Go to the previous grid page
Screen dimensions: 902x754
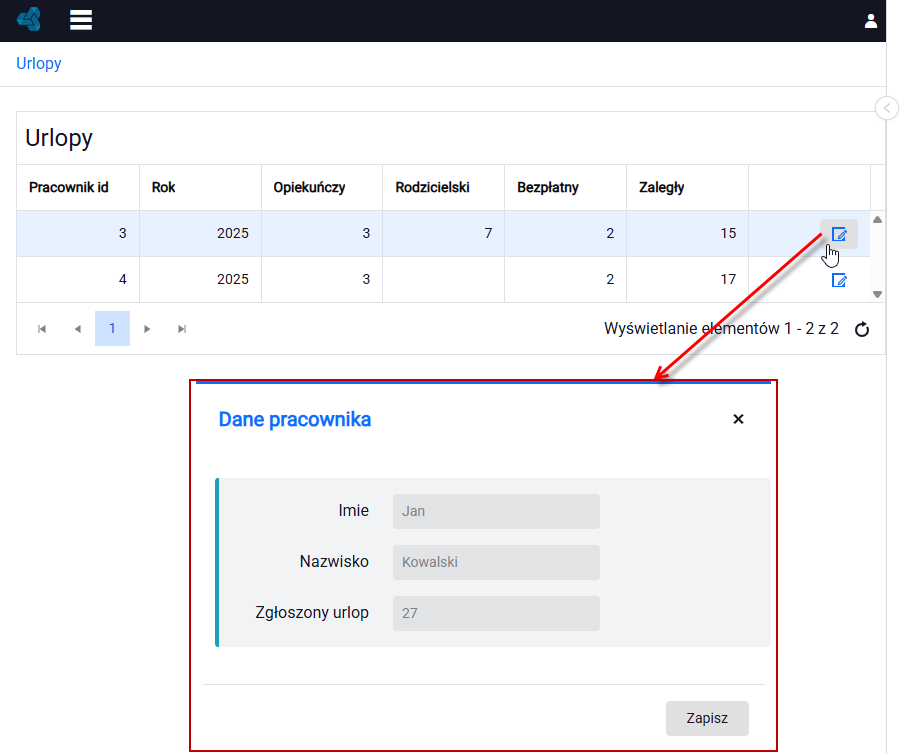(x=78, y=329)
